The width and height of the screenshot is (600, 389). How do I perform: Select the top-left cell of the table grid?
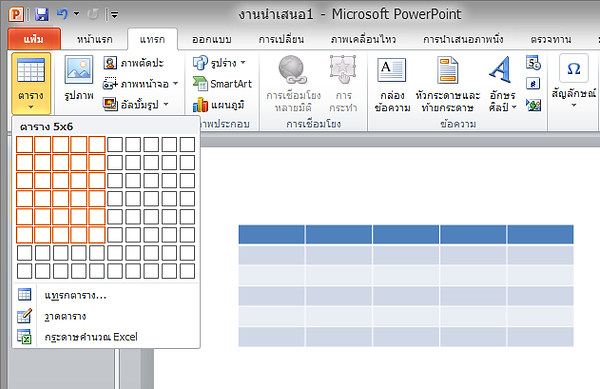tap(24, 145)
